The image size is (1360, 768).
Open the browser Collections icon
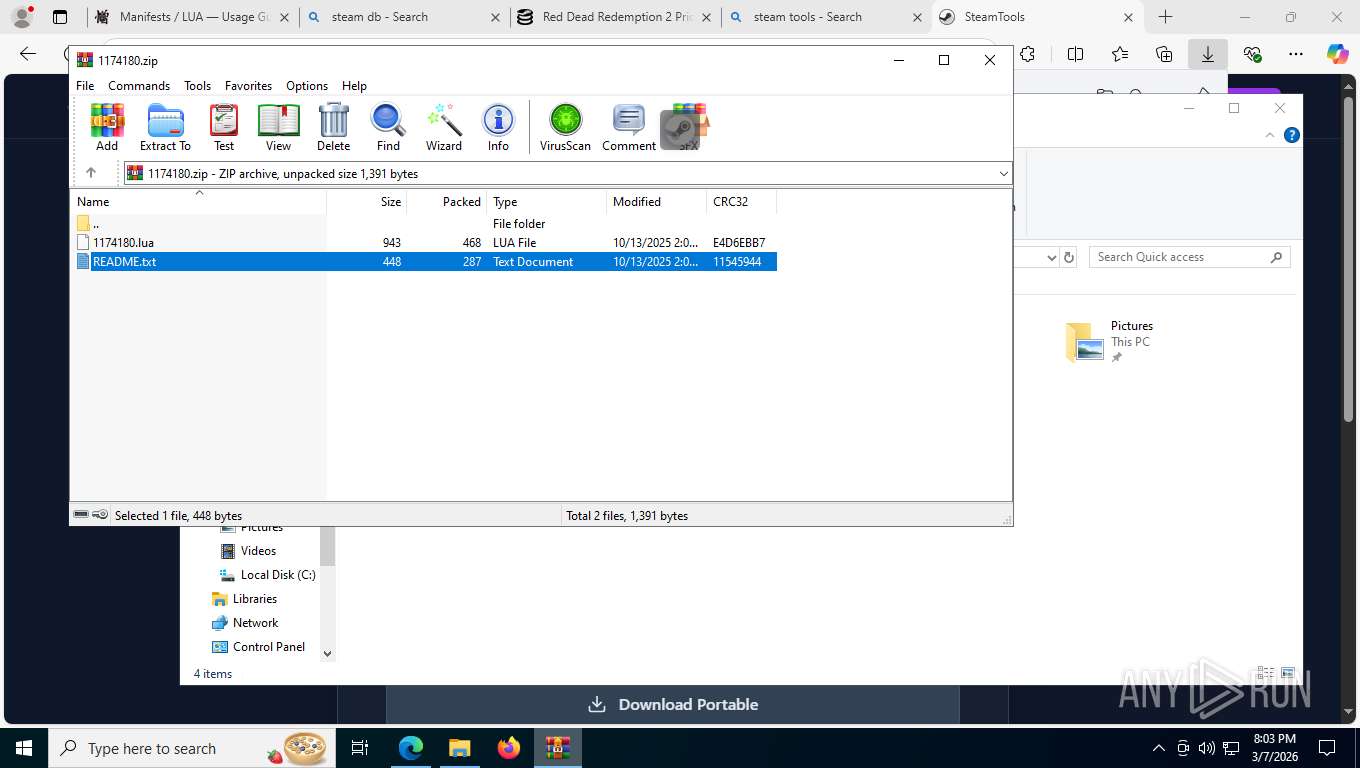coord(1164,54)
